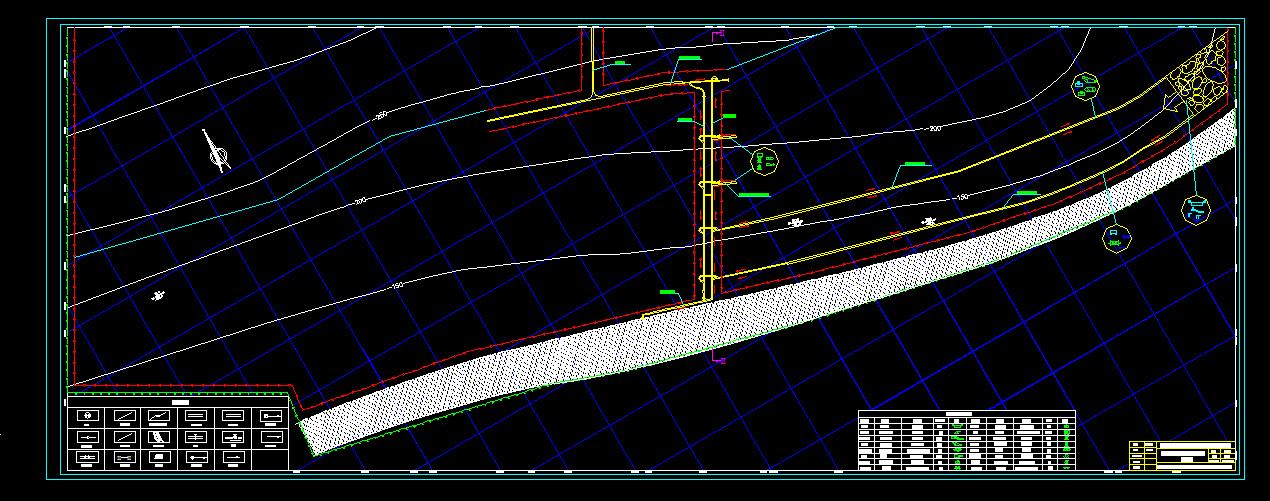This screenshot has width=1270, height=501.
Task: Select the legend double line with two crosses
Action: click(88, 457)
